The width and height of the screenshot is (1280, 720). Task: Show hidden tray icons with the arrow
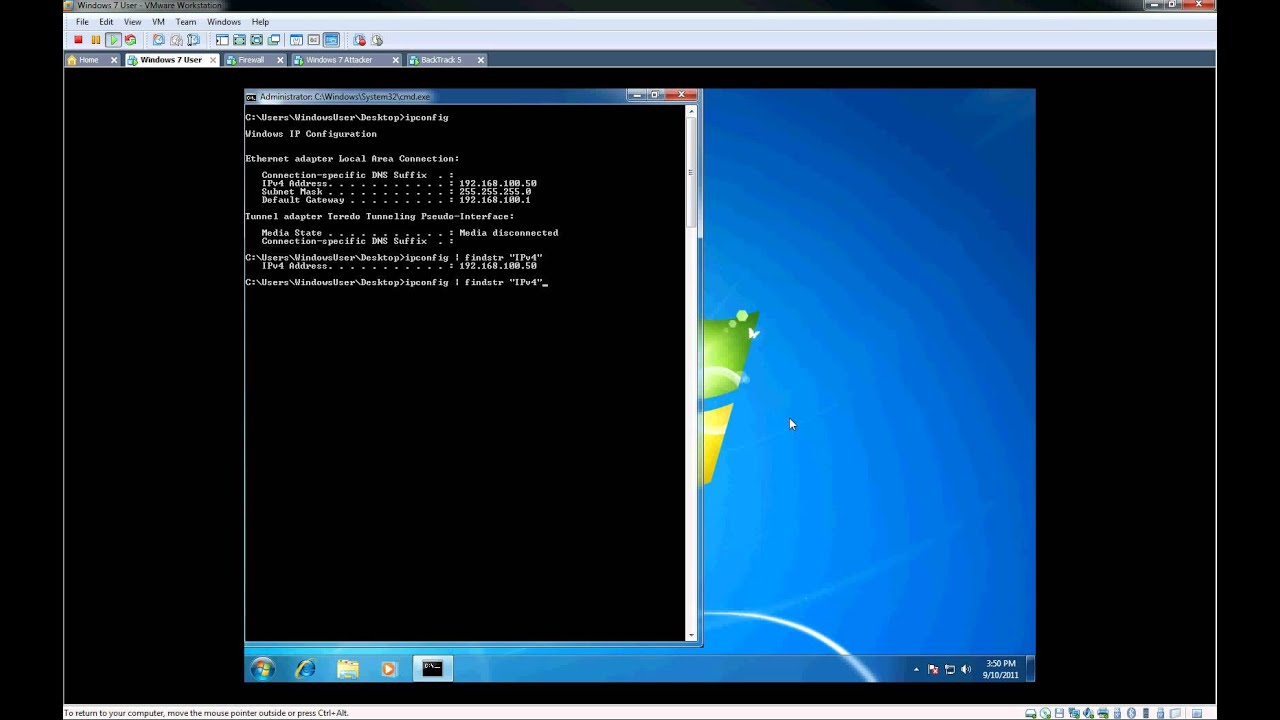[916, 670]
